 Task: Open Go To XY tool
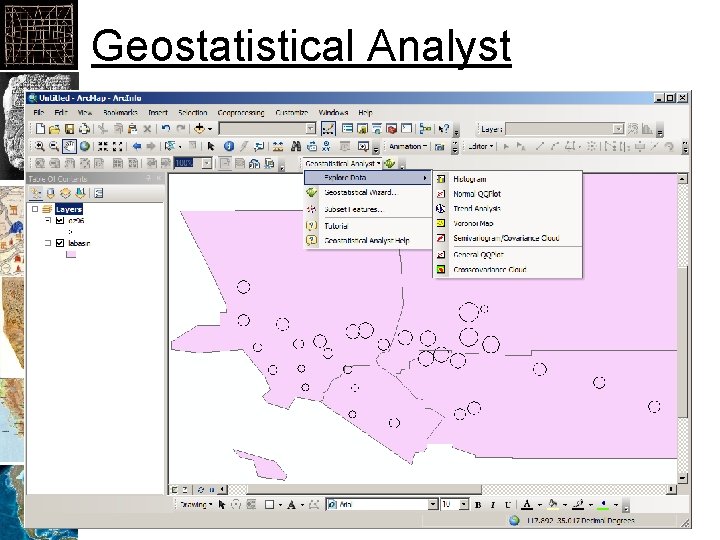(x=326, y=146)
